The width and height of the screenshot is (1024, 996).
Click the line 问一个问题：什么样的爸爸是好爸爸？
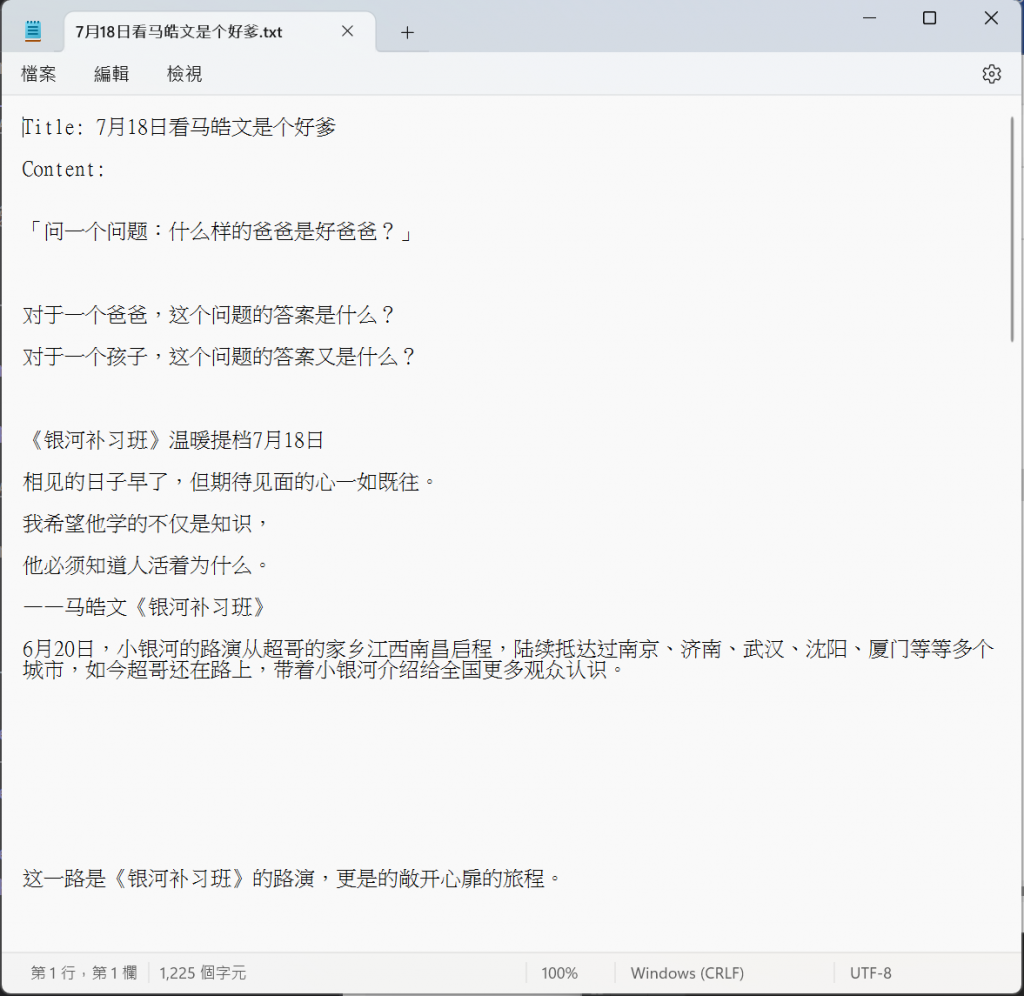(219, 231)
